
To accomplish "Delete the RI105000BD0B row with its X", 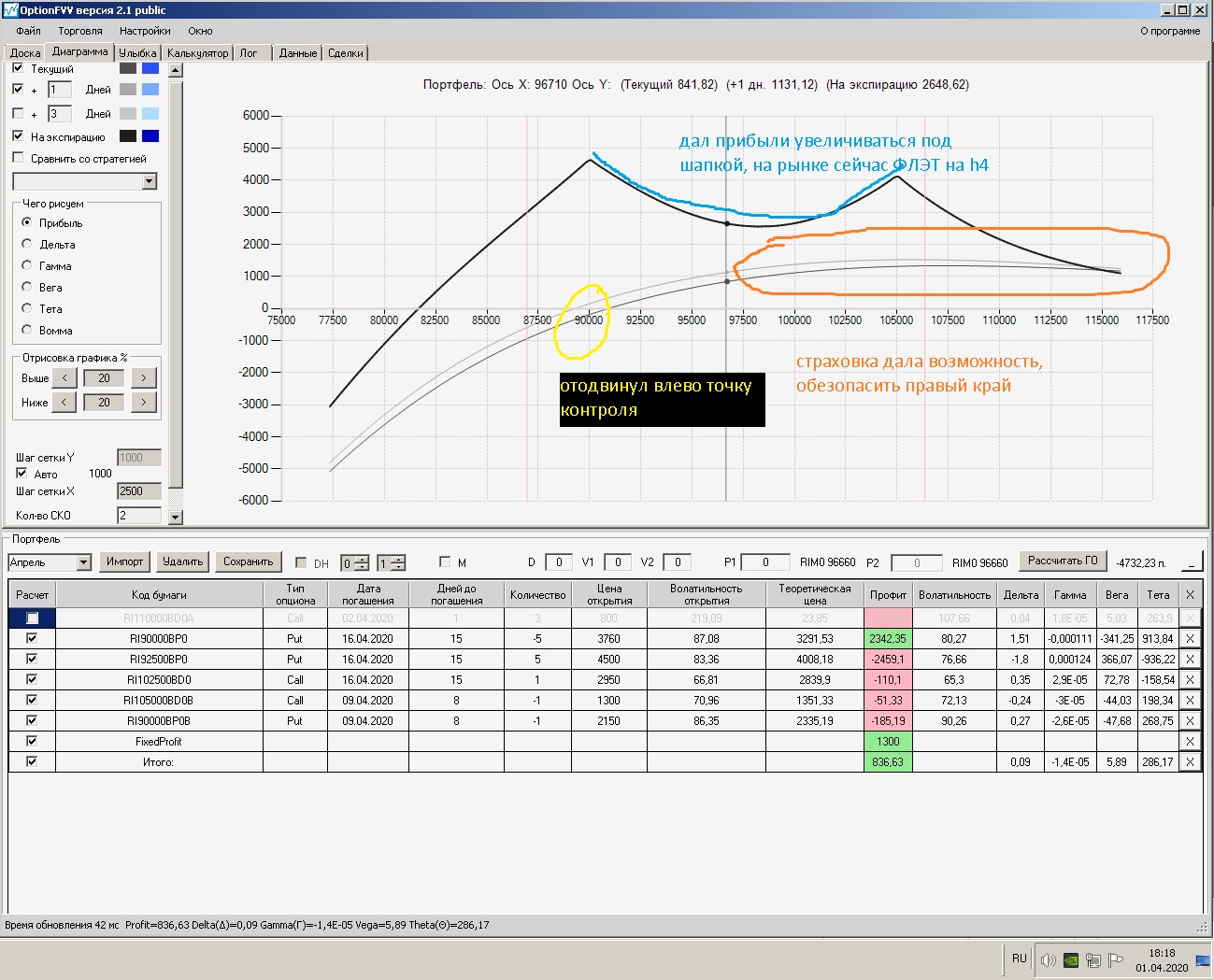I will click(x=1190, y=701).
